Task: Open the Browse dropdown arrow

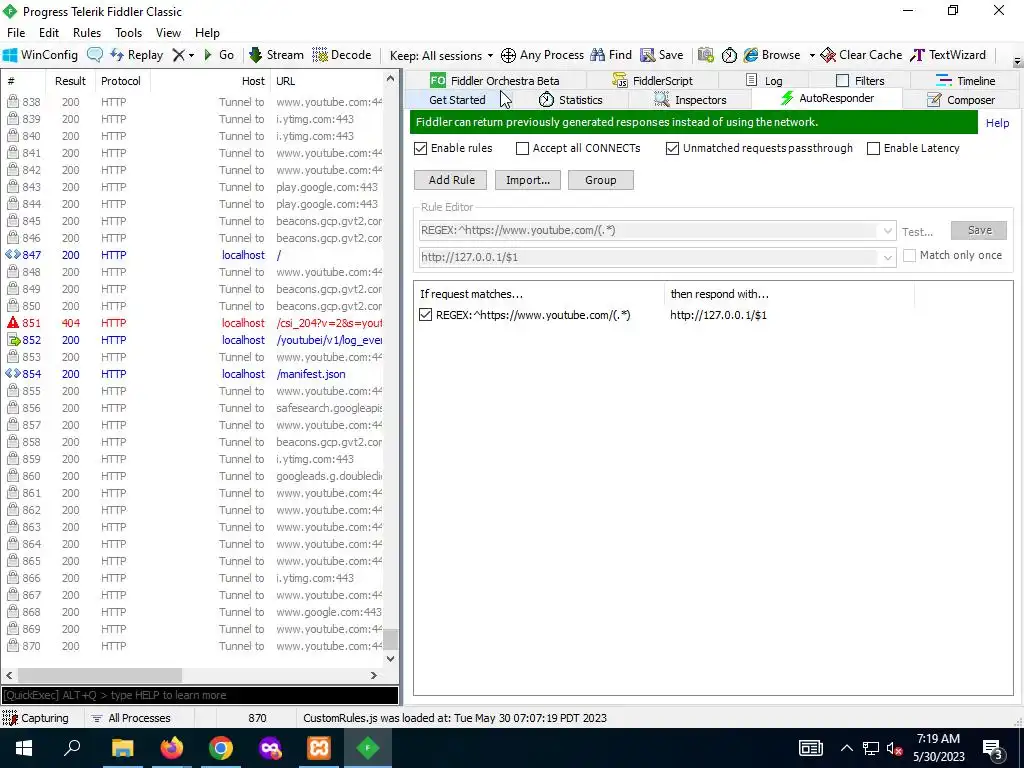Action: point(812,56)
